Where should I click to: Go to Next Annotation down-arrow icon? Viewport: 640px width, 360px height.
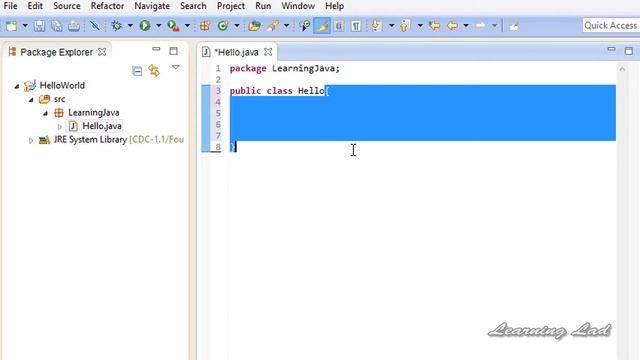376,26
